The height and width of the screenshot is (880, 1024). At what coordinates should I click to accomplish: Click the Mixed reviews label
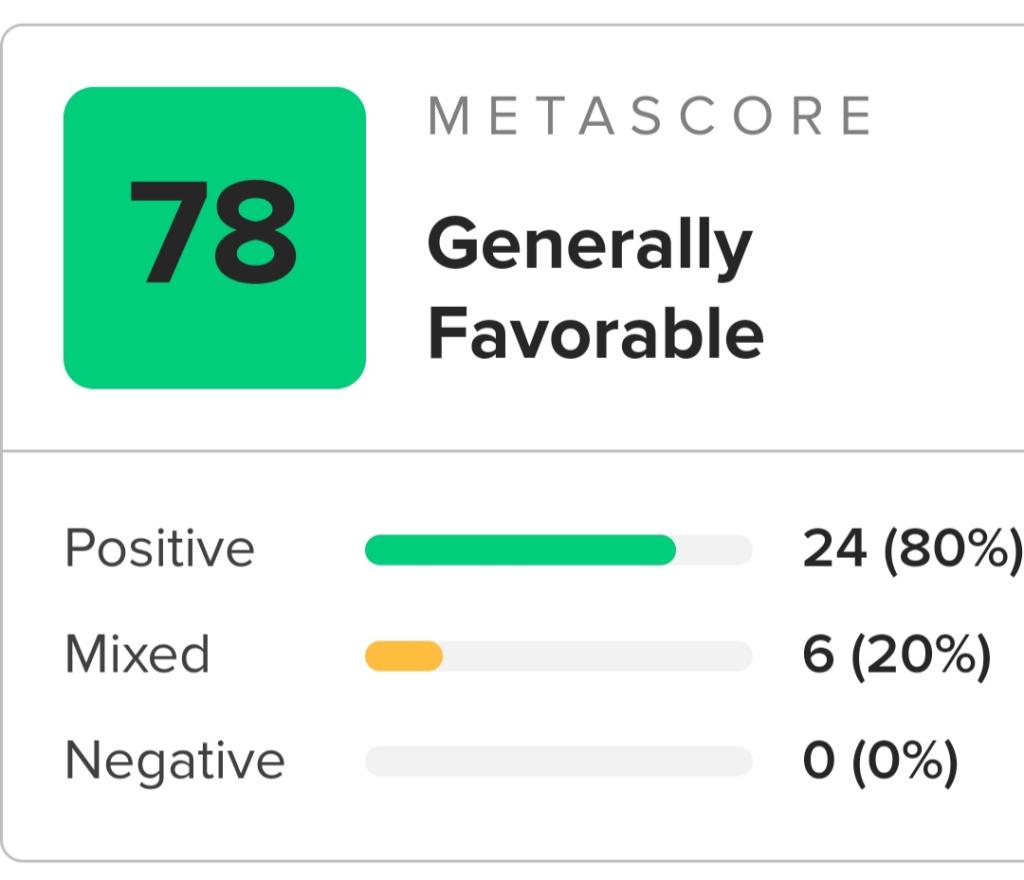click(x=137, y=654)
